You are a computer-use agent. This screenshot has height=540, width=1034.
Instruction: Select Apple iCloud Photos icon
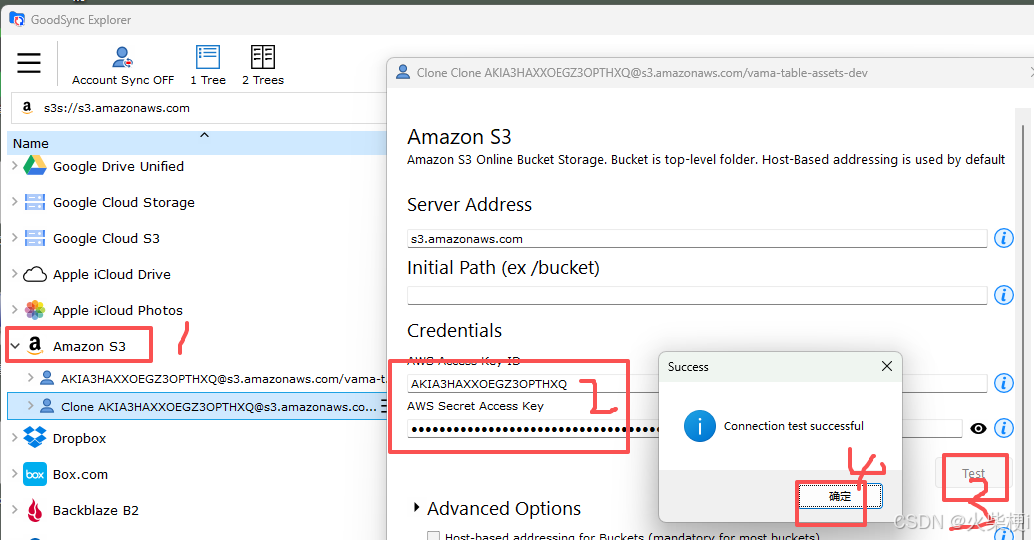[35, 310]
